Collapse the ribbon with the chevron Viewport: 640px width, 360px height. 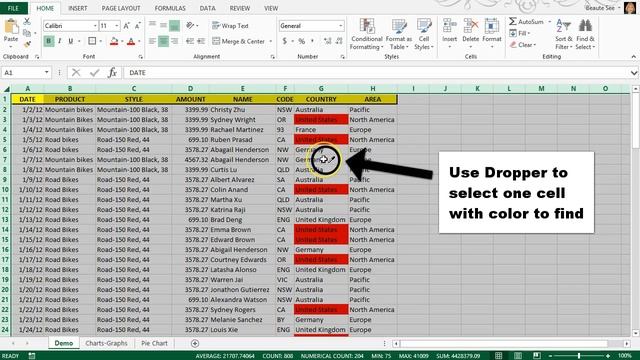click(633, 57)
